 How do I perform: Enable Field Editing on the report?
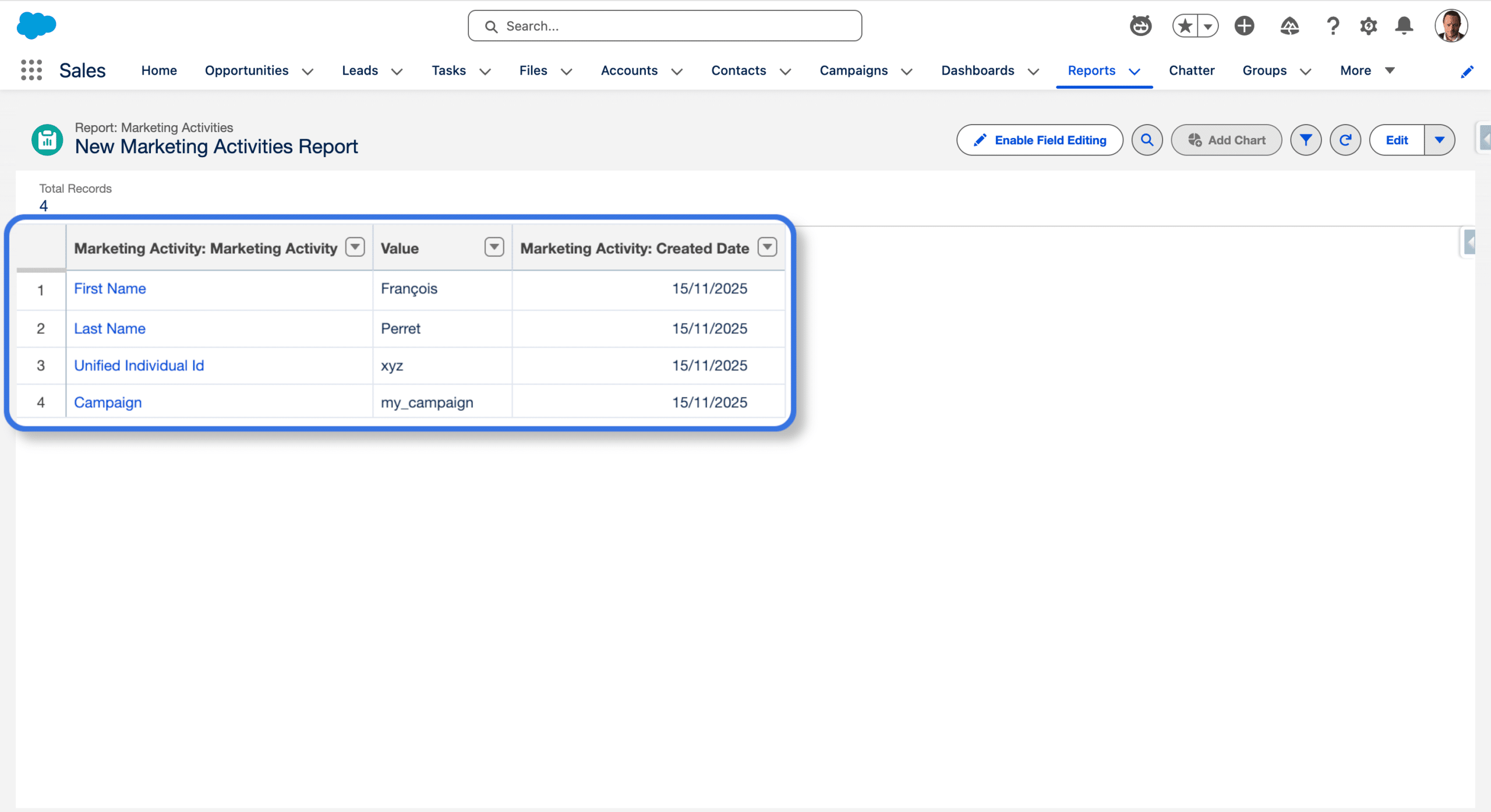click(1040, 140)
